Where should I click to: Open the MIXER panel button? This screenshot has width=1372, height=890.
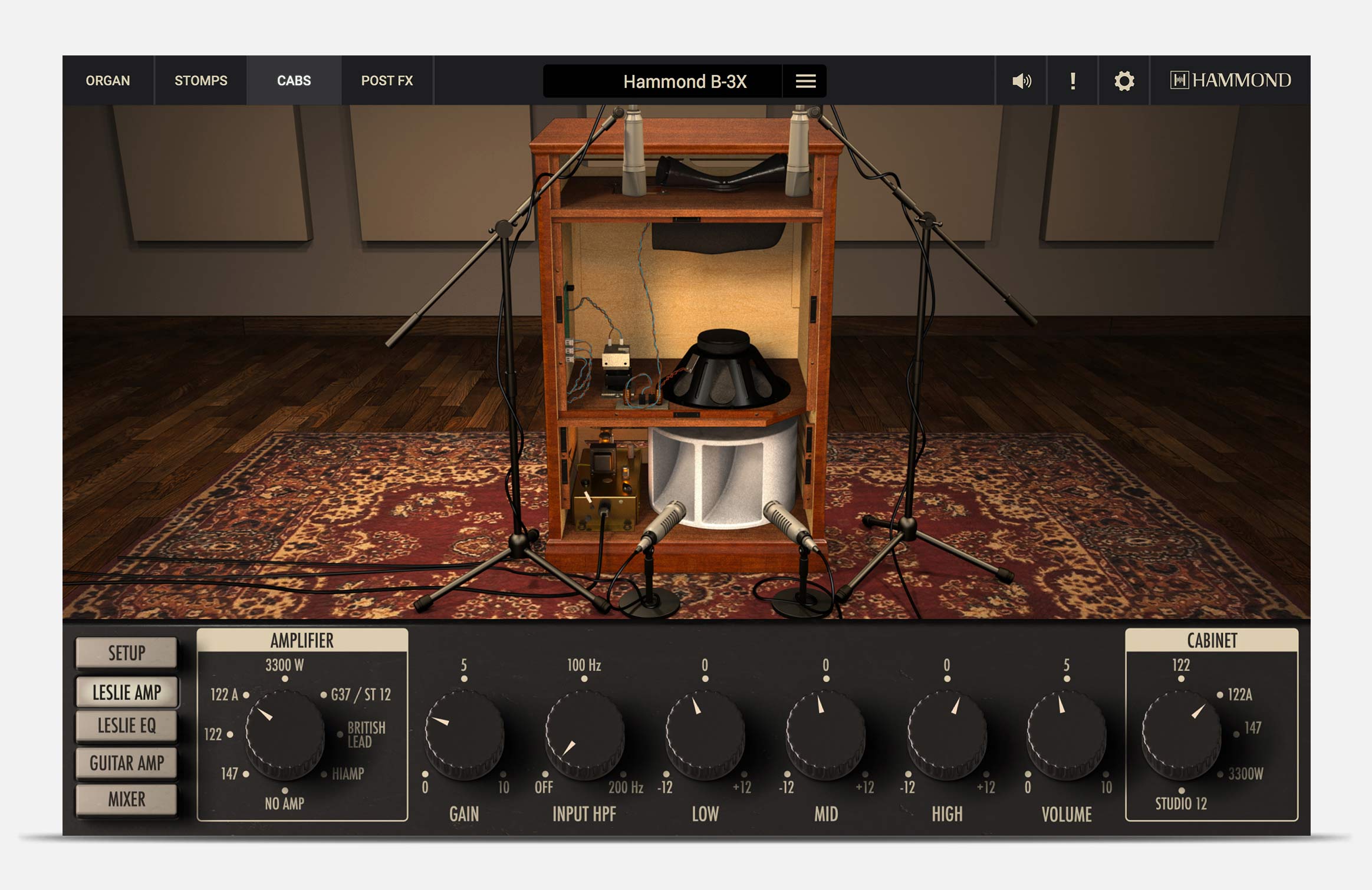coord(126,800)
